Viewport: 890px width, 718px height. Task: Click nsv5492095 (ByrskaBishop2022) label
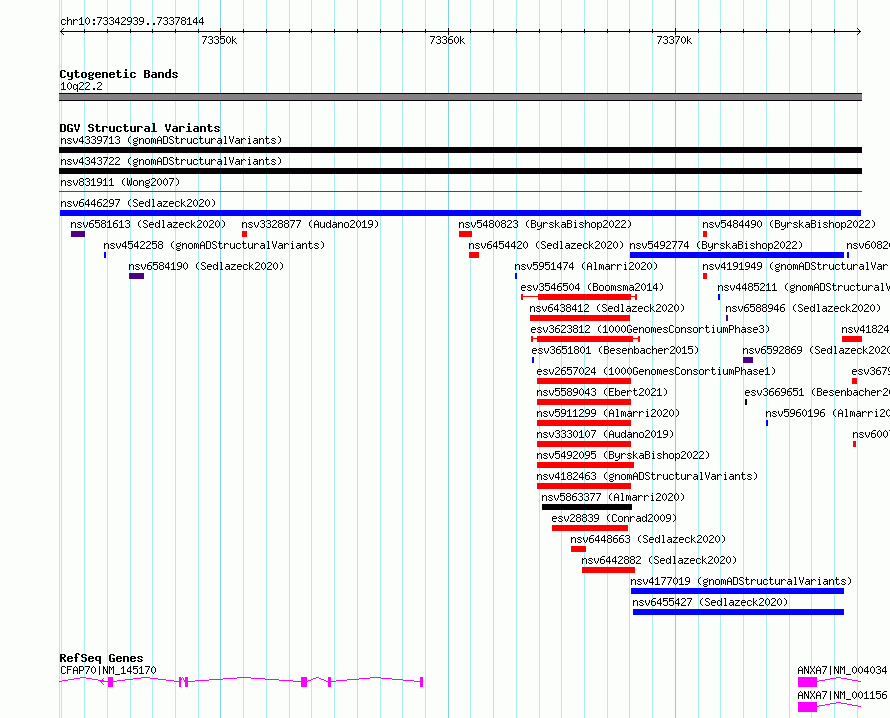tap(623, 455)
